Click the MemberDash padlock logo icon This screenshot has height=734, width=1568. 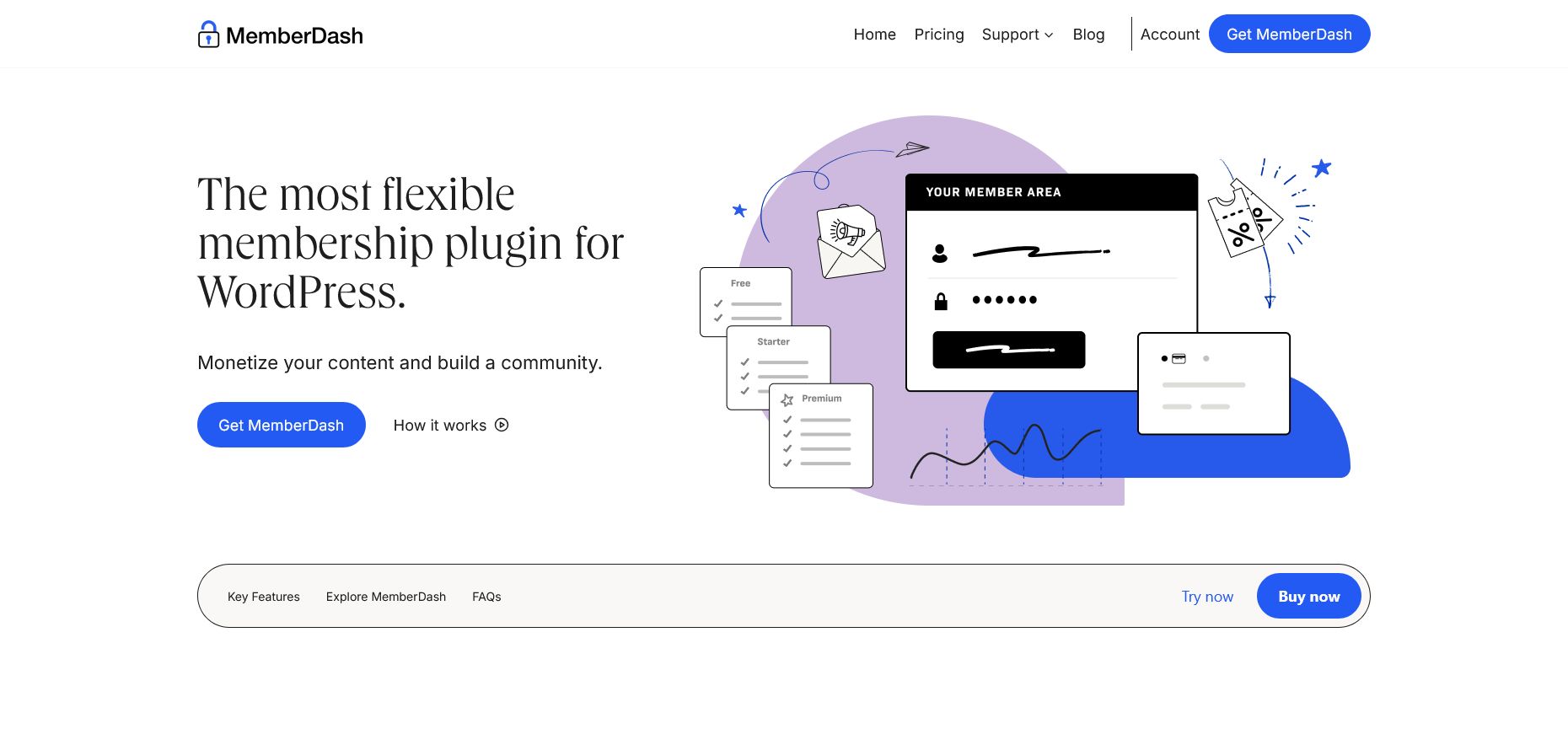[208, 35]
